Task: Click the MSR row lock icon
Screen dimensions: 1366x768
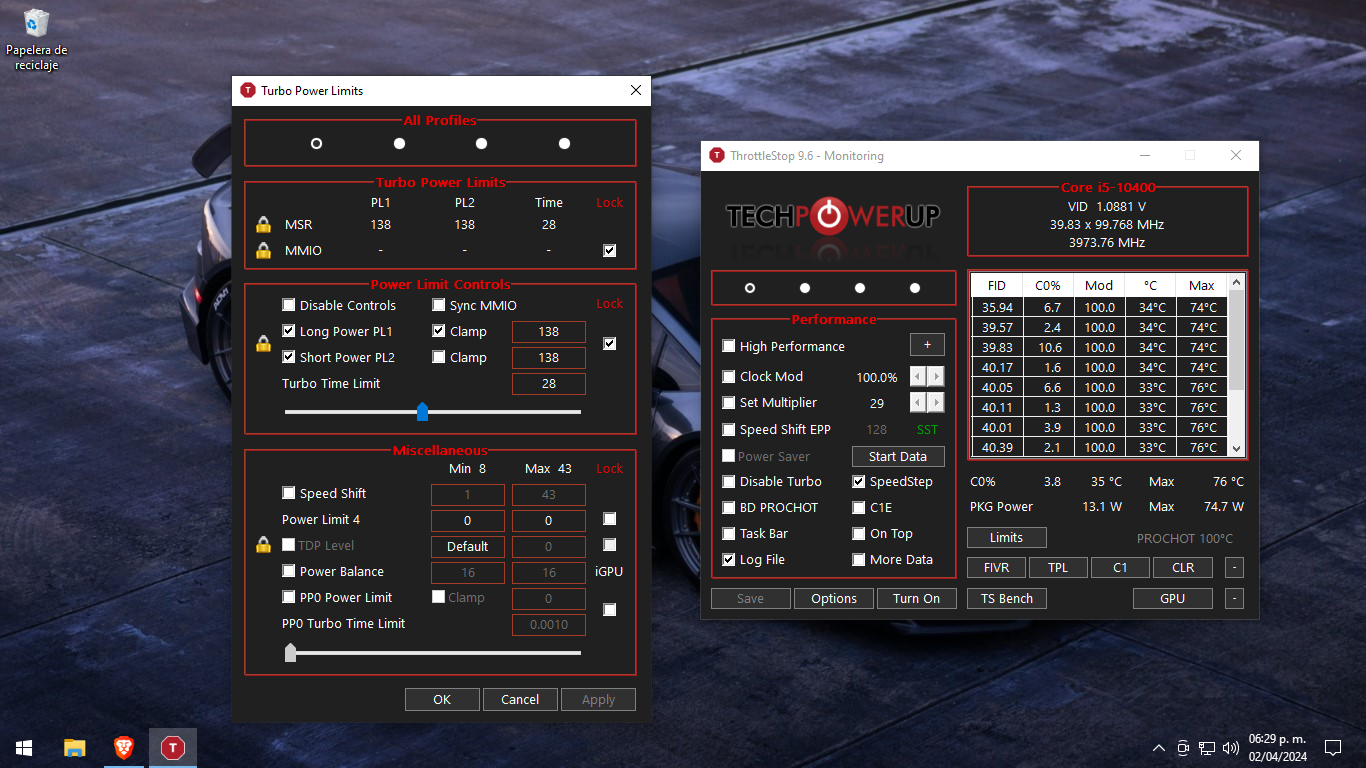Action: point(264,225)
